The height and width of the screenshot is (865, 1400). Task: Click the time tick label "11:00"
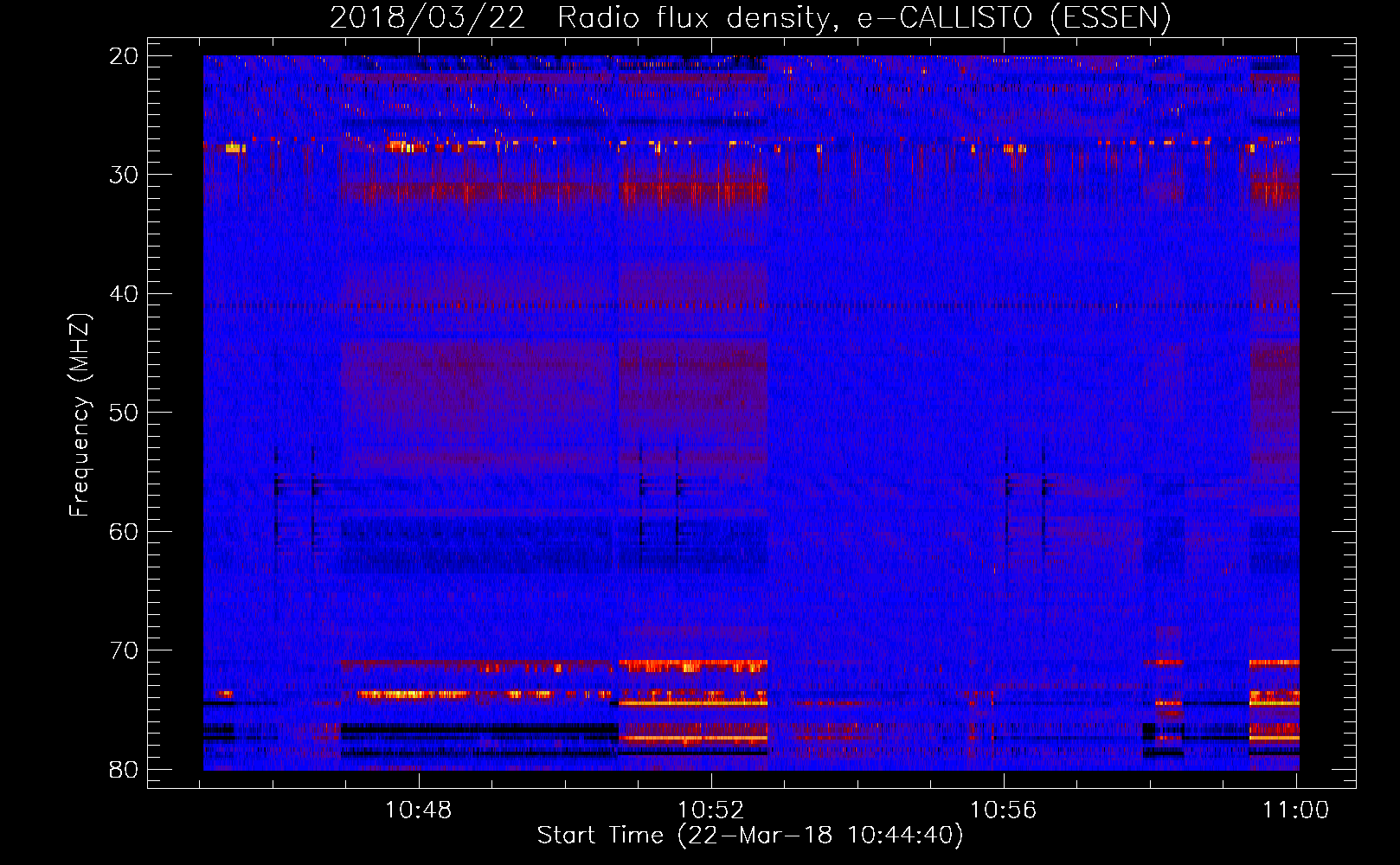click(1296, 811)
